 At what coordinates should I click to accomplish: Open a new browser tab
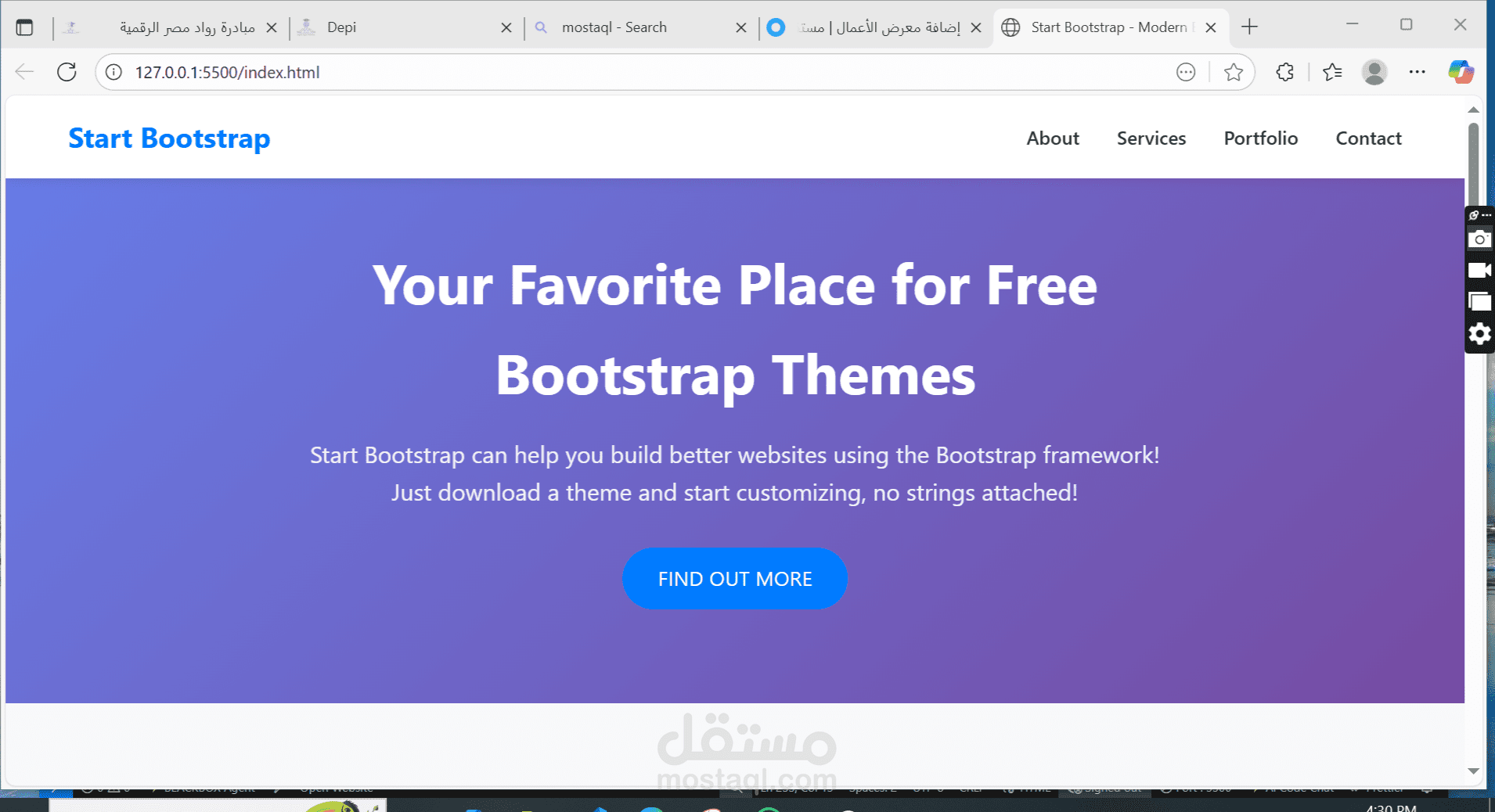1250,27
